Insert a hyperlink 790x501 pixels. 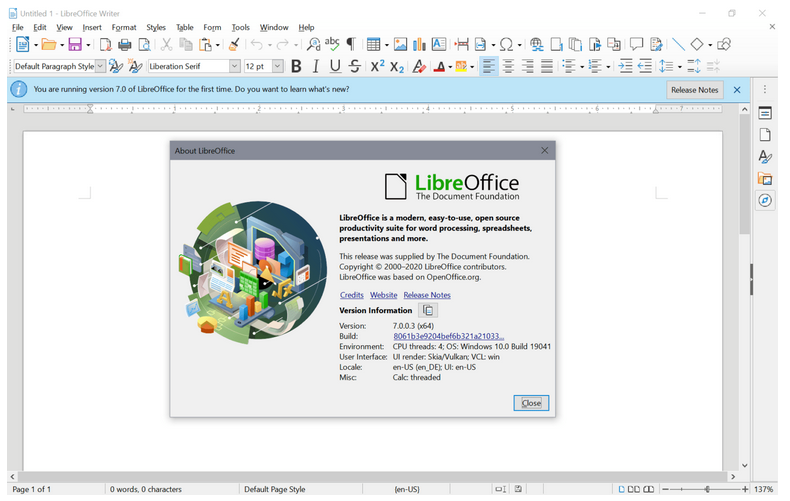coord(537,44)
